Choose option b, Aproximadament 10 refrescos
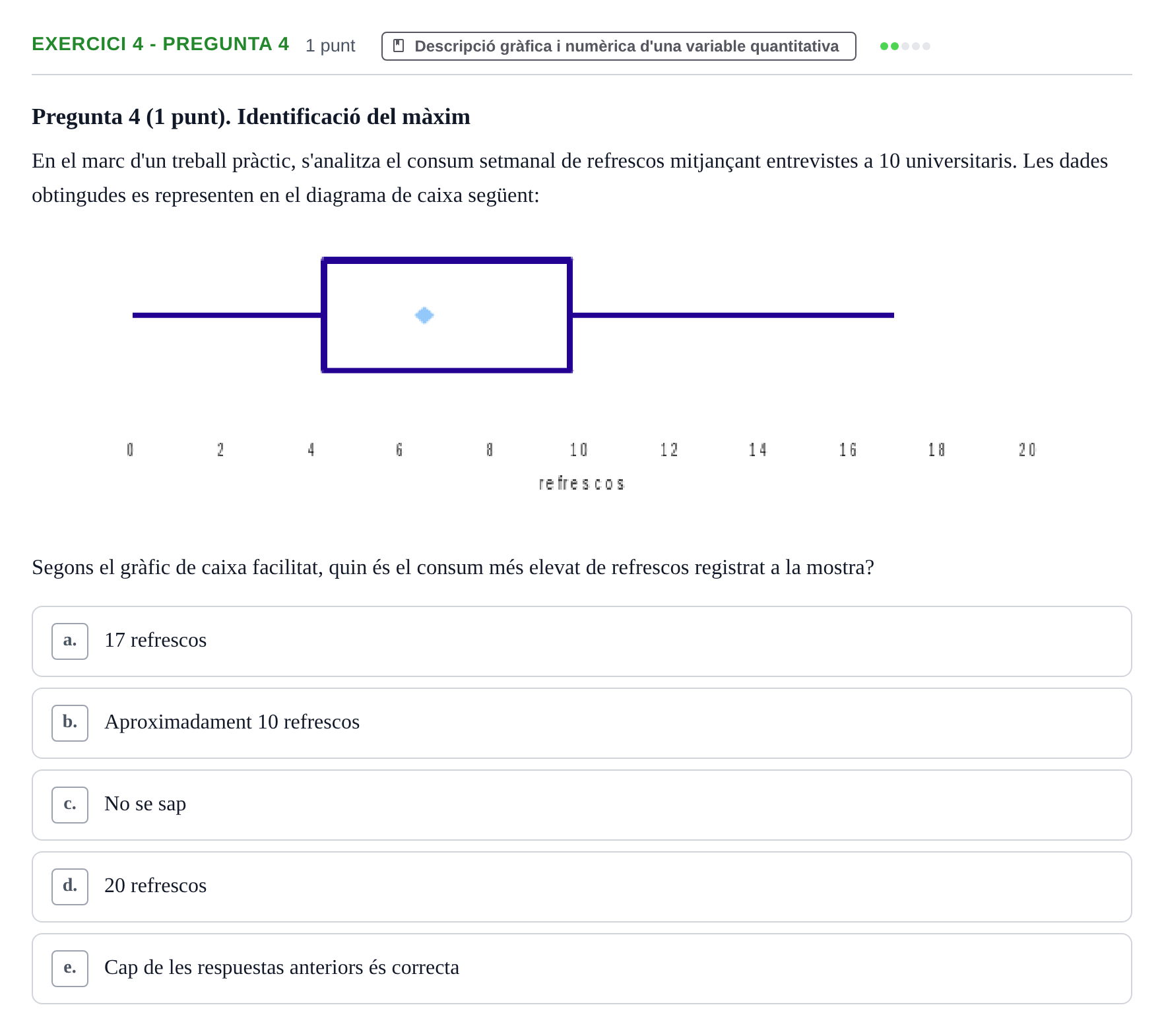This screenshot has height=1036, width=1164. [x=581, y=723]
